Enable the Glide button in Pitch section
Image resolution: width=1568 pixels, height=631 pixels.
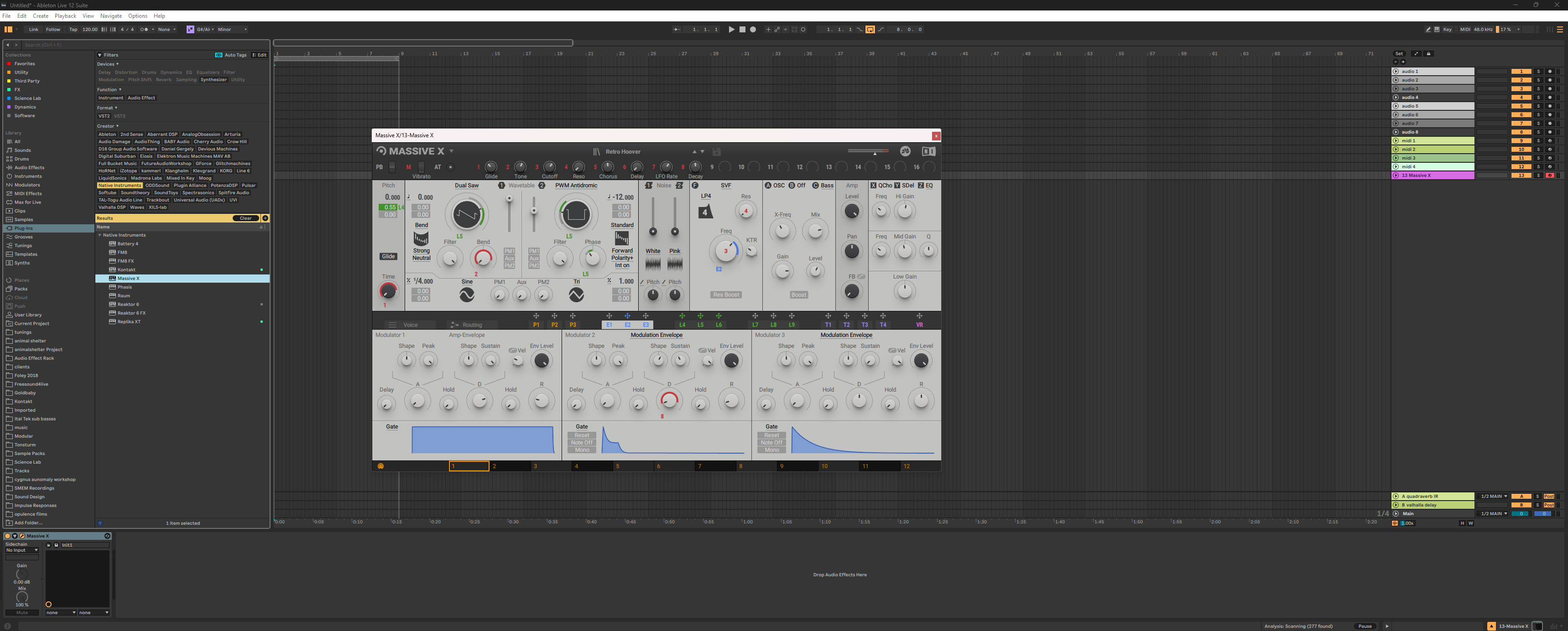(x=388, y=256)
